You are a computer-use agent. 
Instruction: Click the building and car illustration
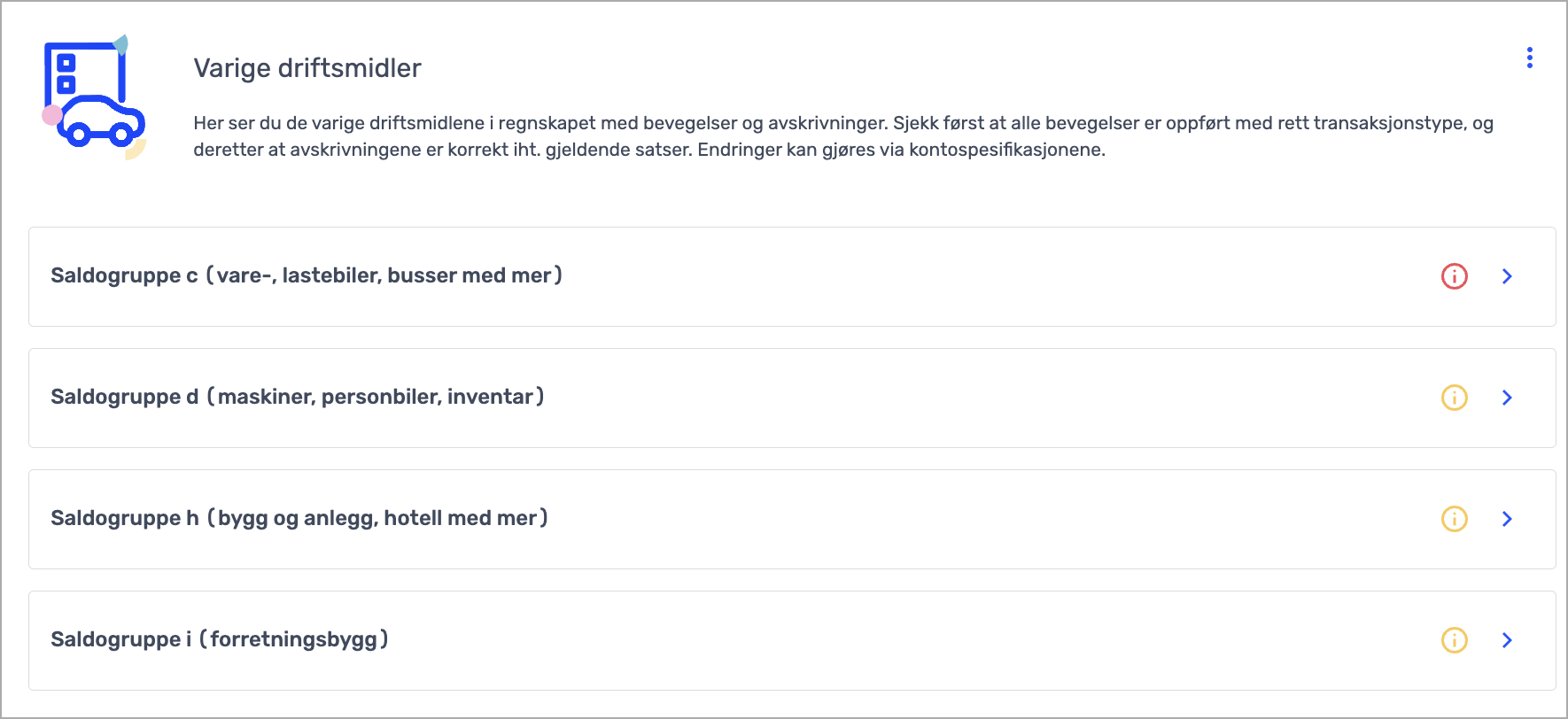pyautogui.click(x=94, y=97)
